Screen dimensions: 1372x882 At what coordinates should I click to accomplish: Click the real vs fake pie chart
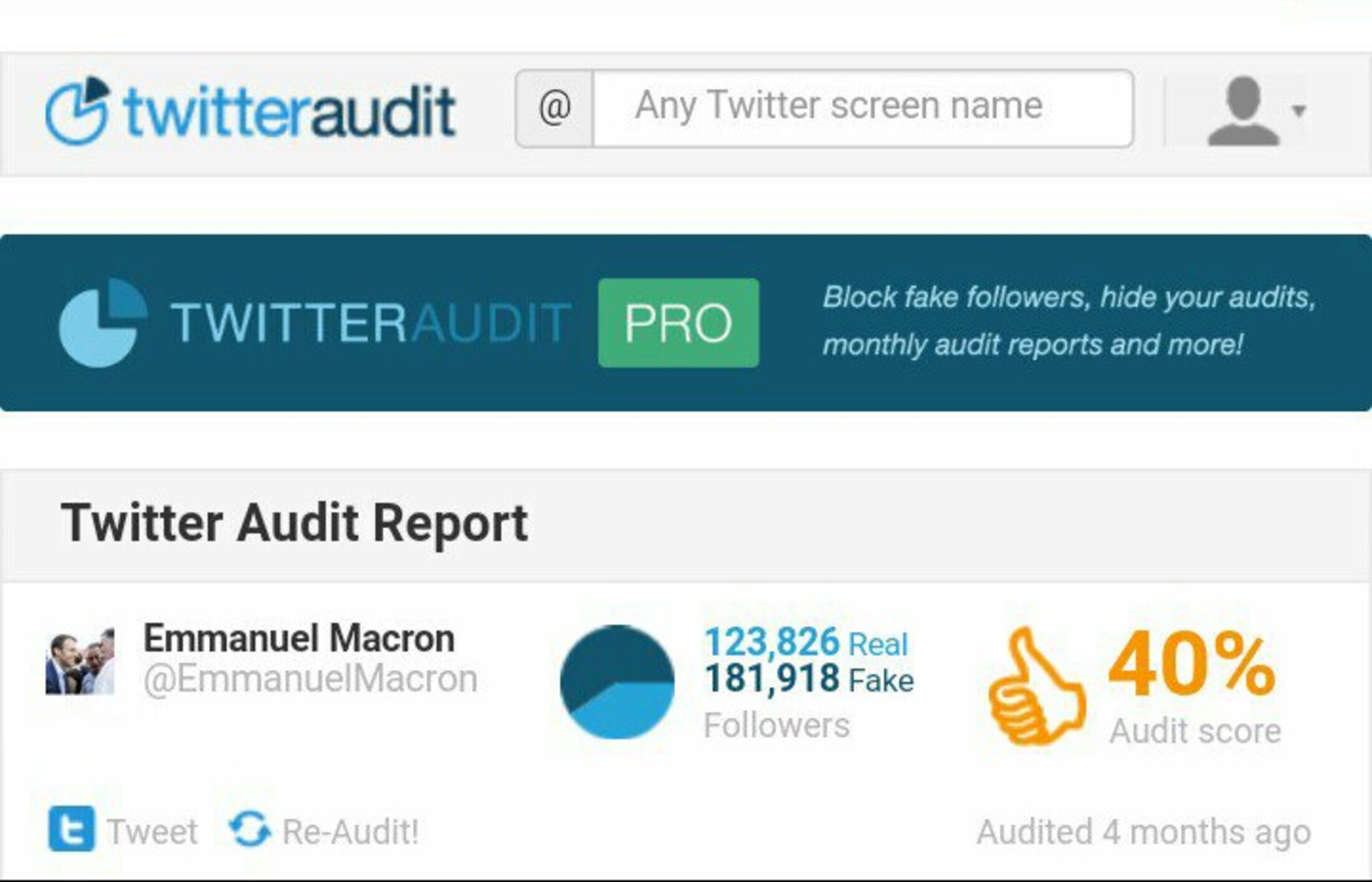coord(617,682)
